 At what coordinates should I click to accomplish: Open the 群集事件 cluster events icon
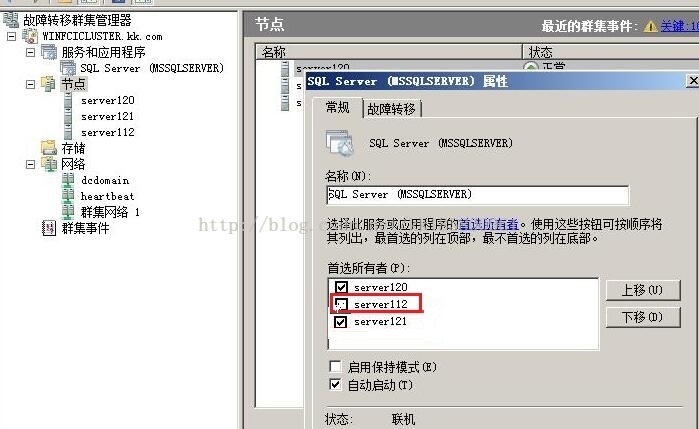click(x=49, y=228)
